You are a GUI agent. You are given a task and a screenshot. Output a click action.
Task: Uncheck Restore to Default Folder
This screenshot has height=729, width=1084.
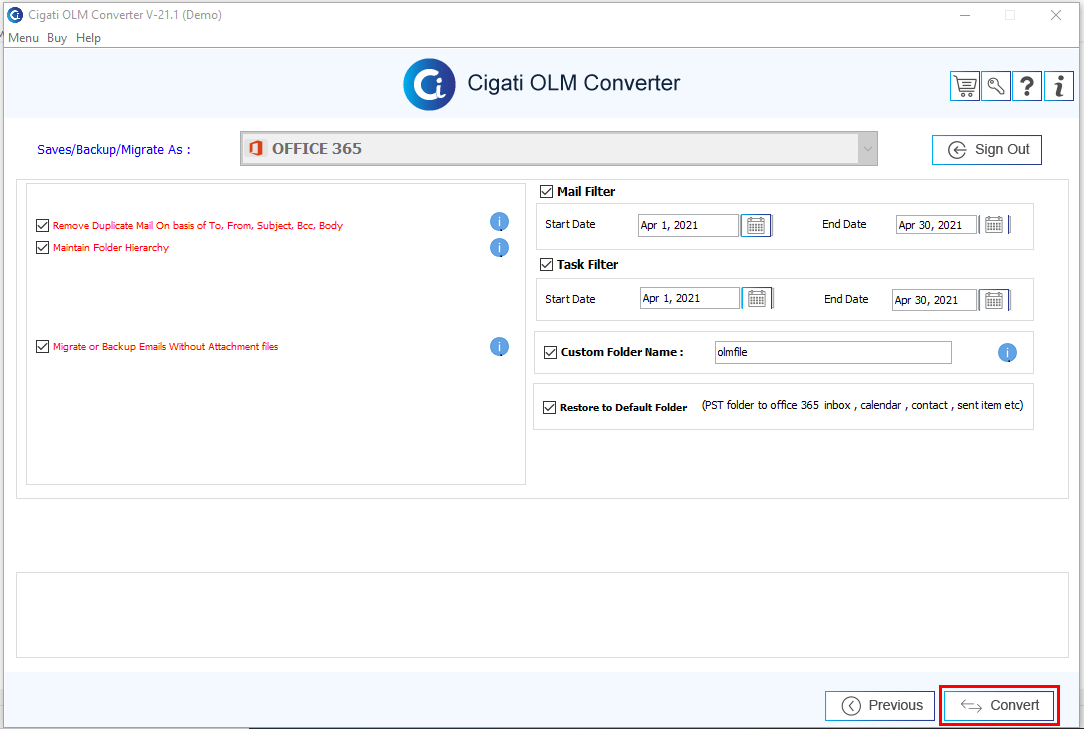pos(550,407)
